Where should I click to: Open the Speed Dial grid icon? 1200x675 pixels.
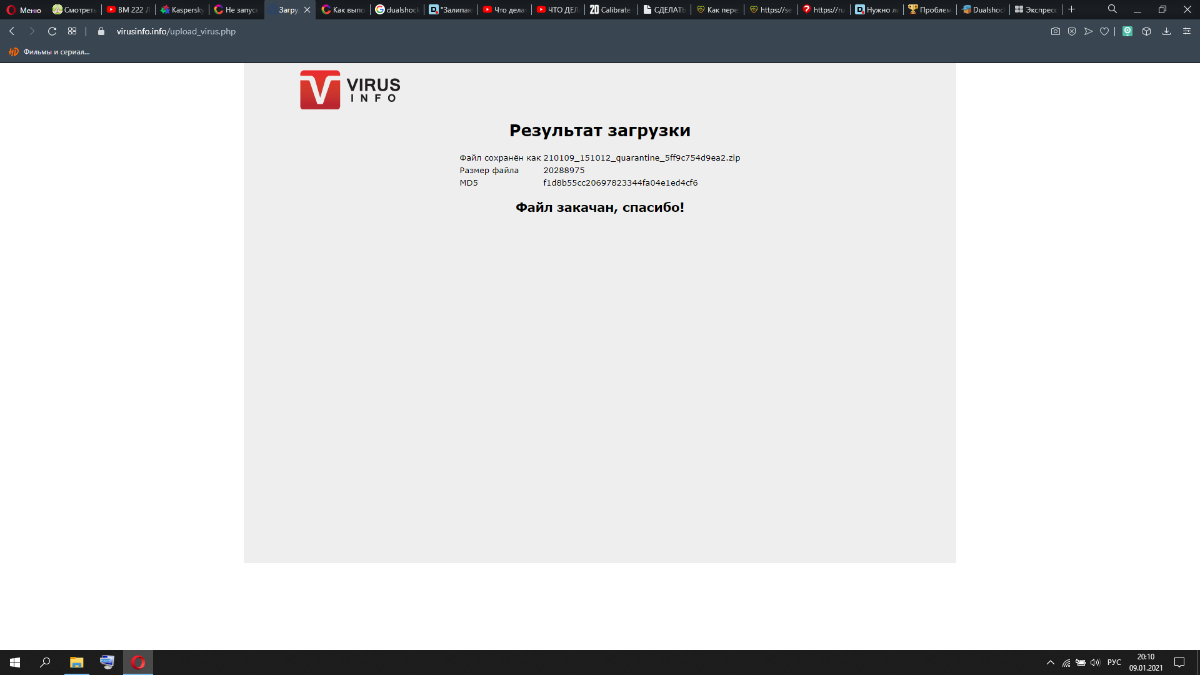(x=72, y=31)
